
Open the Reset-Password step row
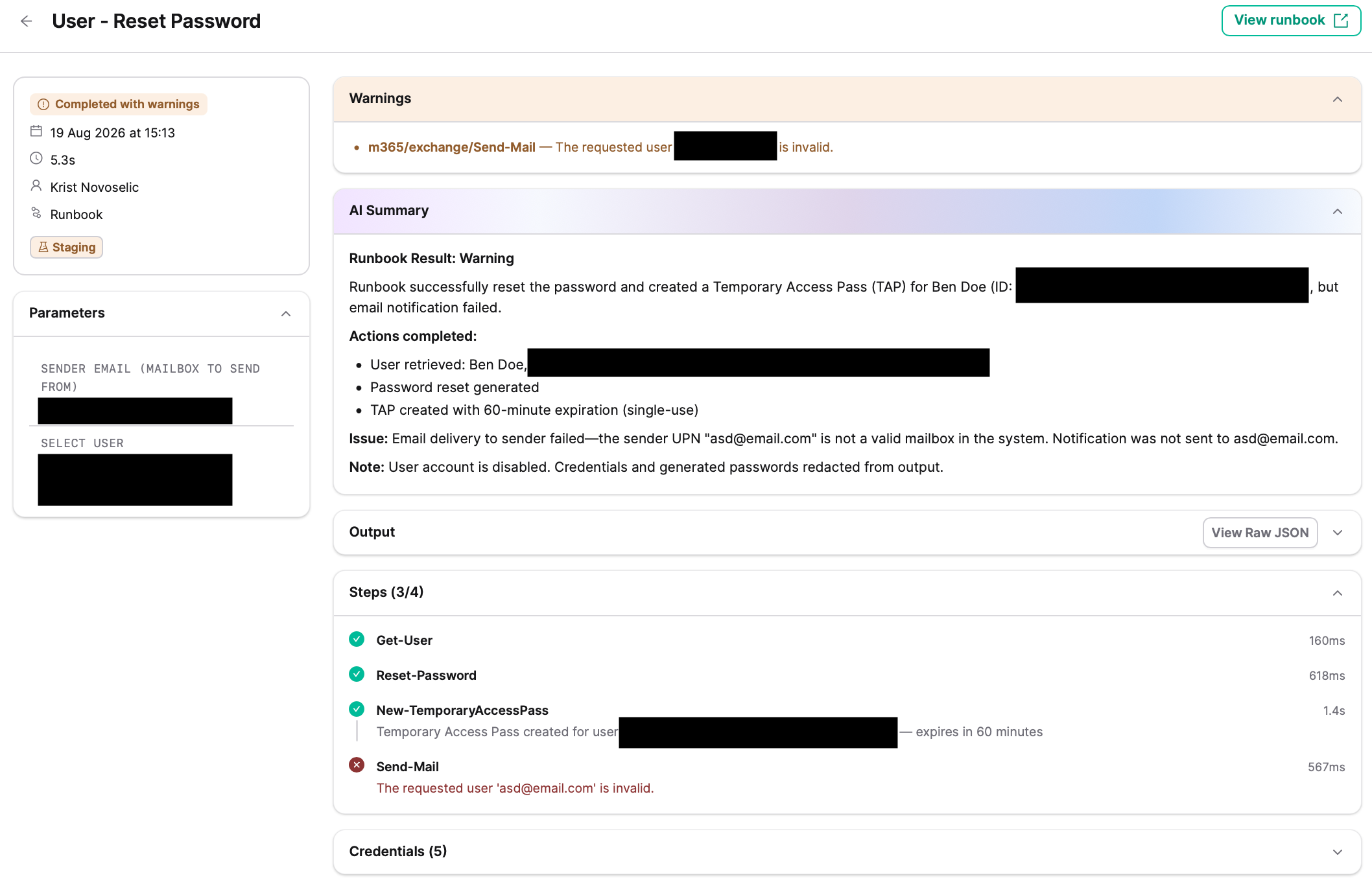847,675
